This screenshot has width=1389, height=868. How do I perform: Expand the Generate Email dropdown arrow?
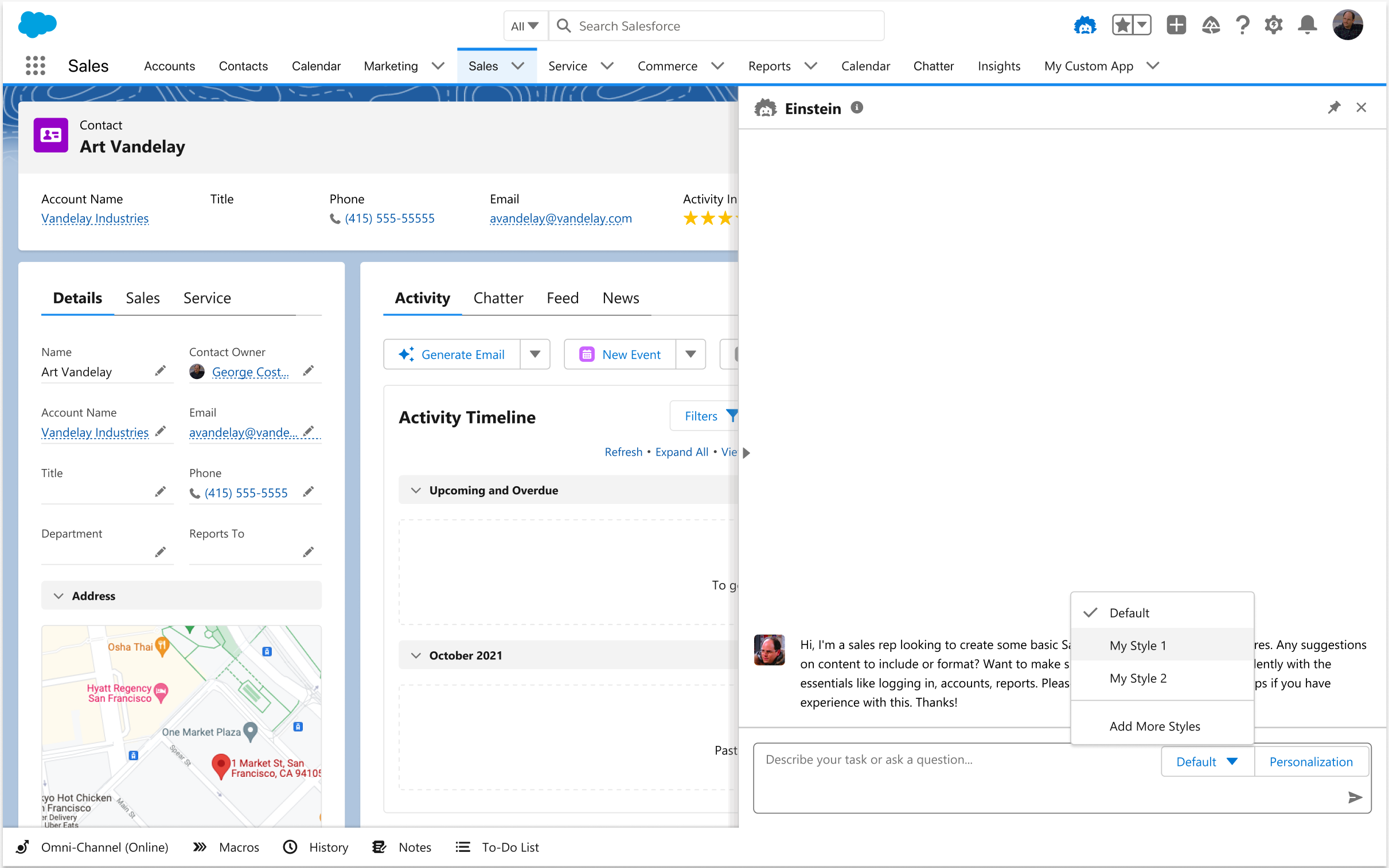pyautogui.click(x=534, y=354)
